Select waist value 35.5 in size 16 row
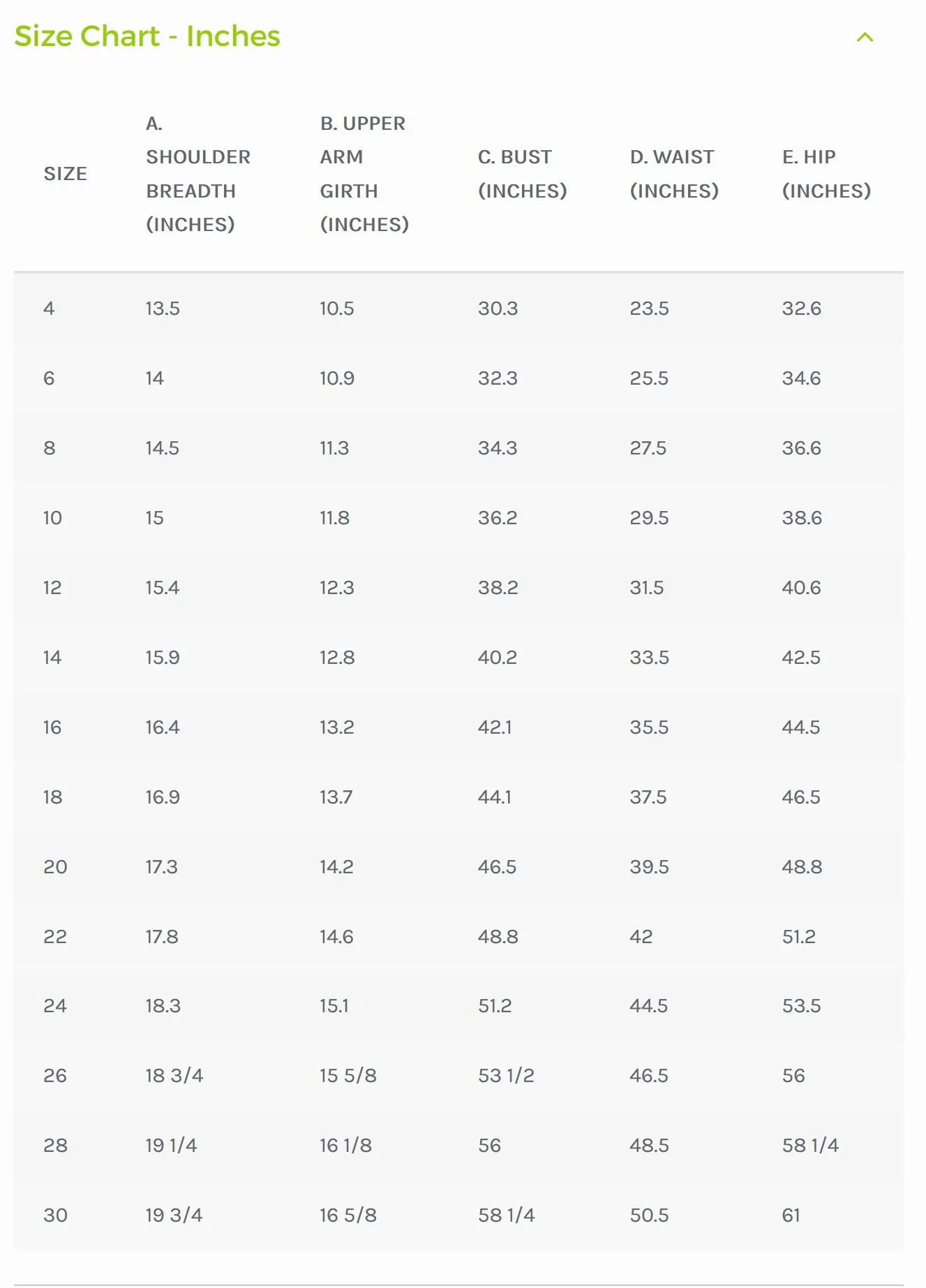The height and width of the screenshot is (1288, 926). click(x=649, y=727)
